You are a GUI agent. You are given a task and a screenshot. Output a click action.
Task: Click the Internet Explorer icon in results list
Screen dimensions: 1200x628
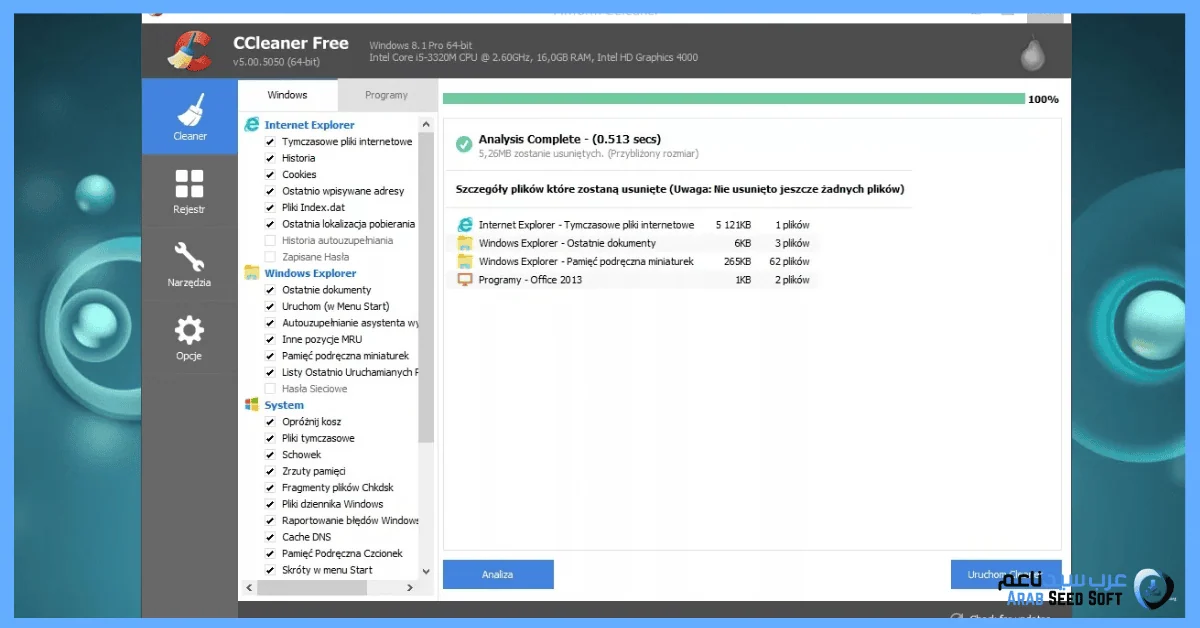point(462,224)
